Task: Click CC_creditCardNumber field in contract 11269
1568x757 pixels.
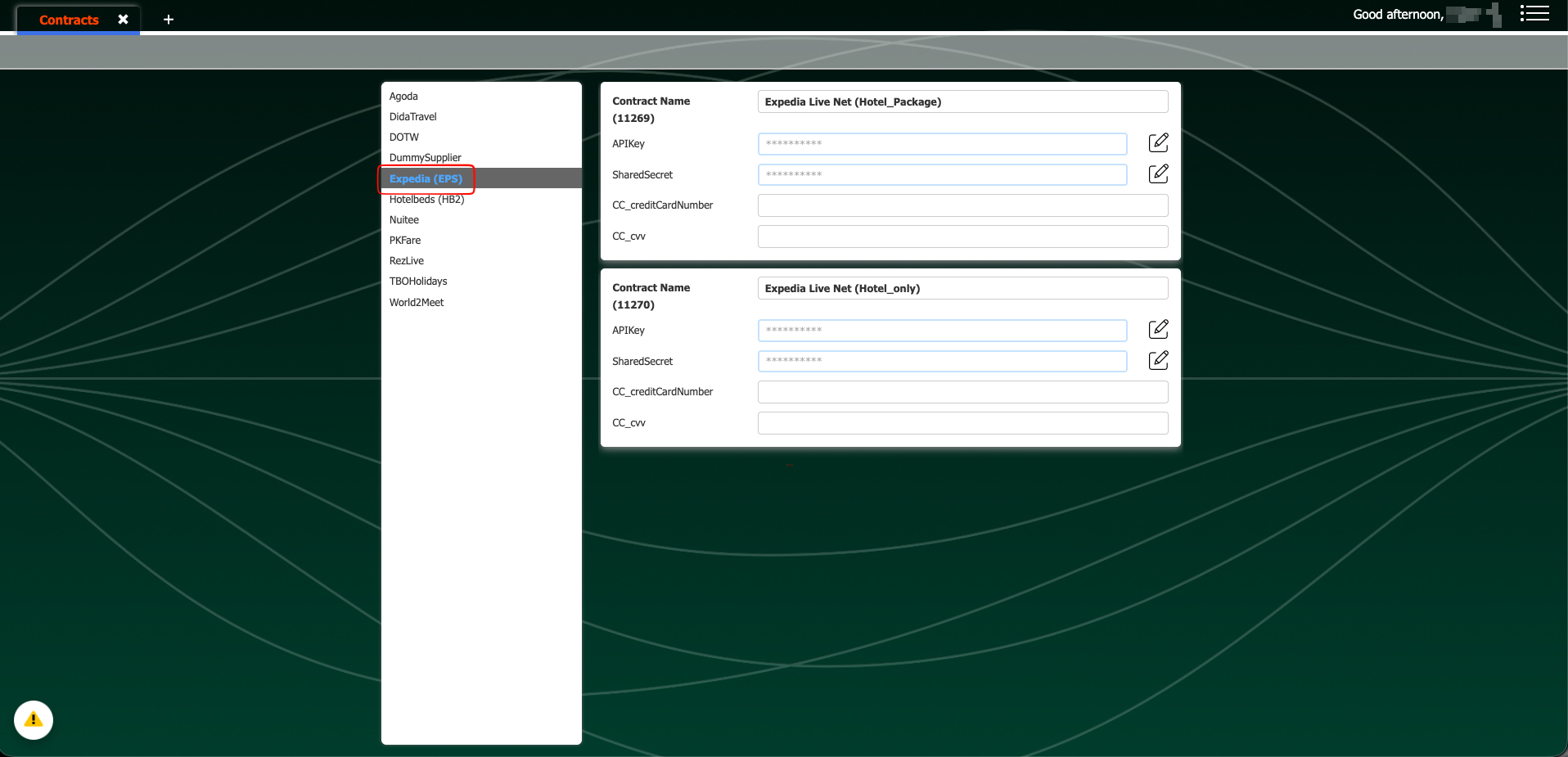Action: pyautogui.click(x=962, y=205)
